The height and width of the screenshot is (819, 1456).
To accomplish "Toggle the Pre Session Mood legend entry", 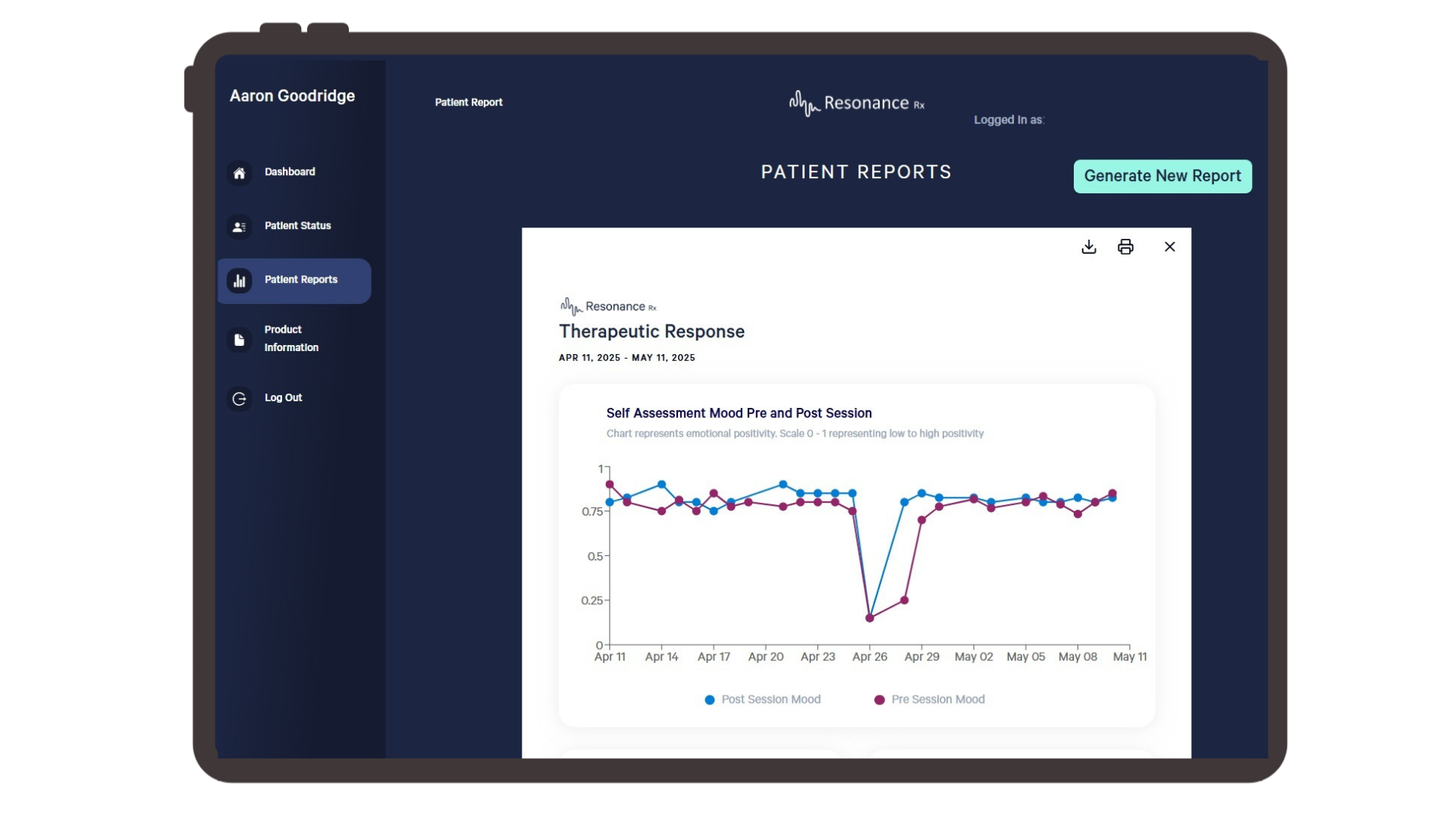I will pos(929,699).
